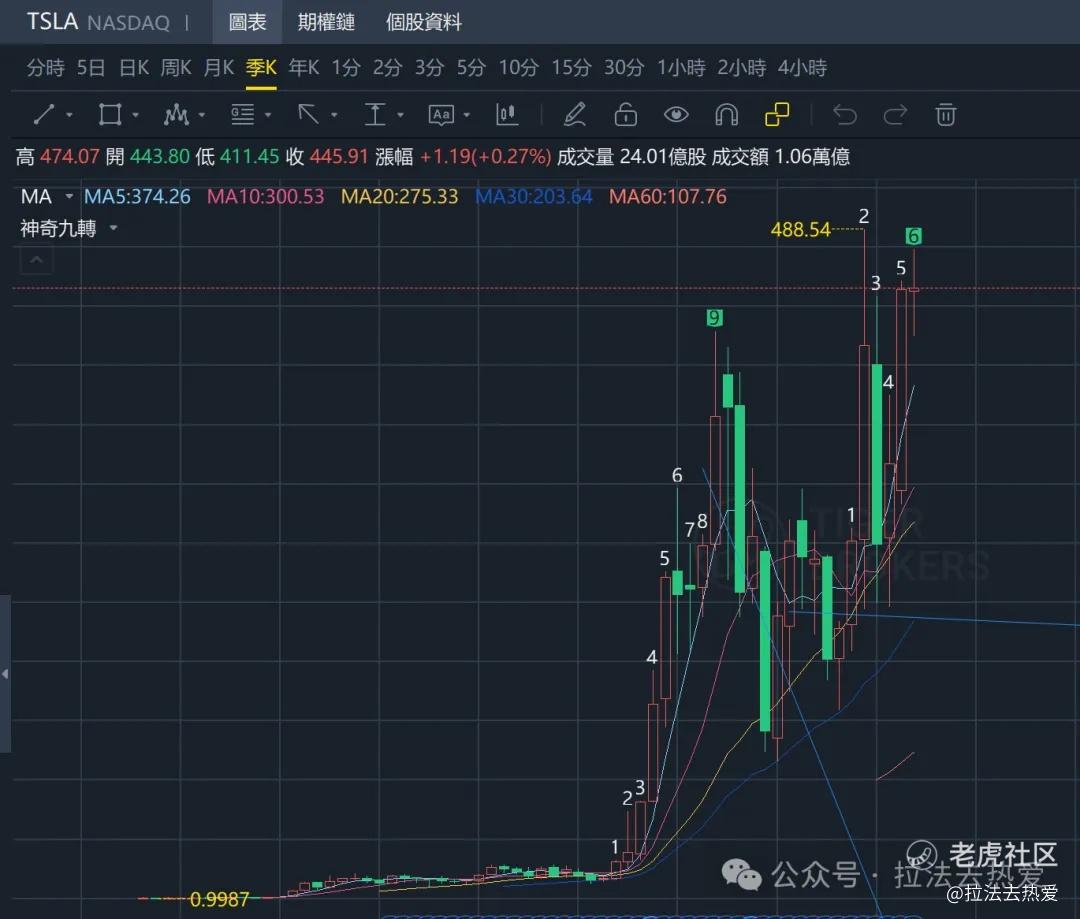Select the rectangle shape tool
The height and width of the screenshot is (919, 1080).
110,114
